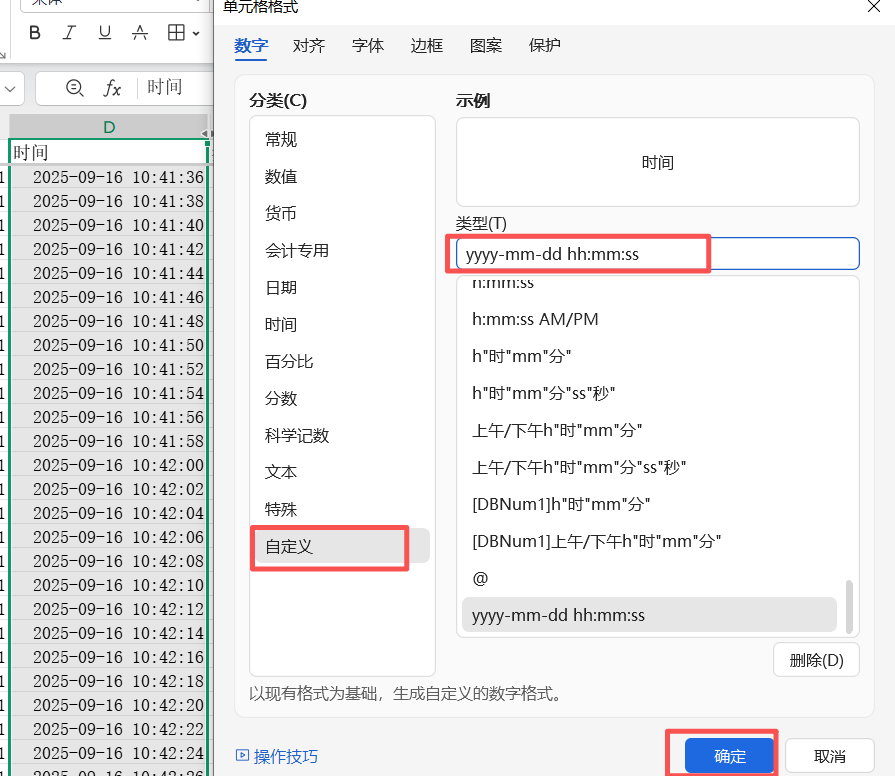This screenshot has width=895, height=776.
Task: Select 常规 category
Action: point(342,140)
